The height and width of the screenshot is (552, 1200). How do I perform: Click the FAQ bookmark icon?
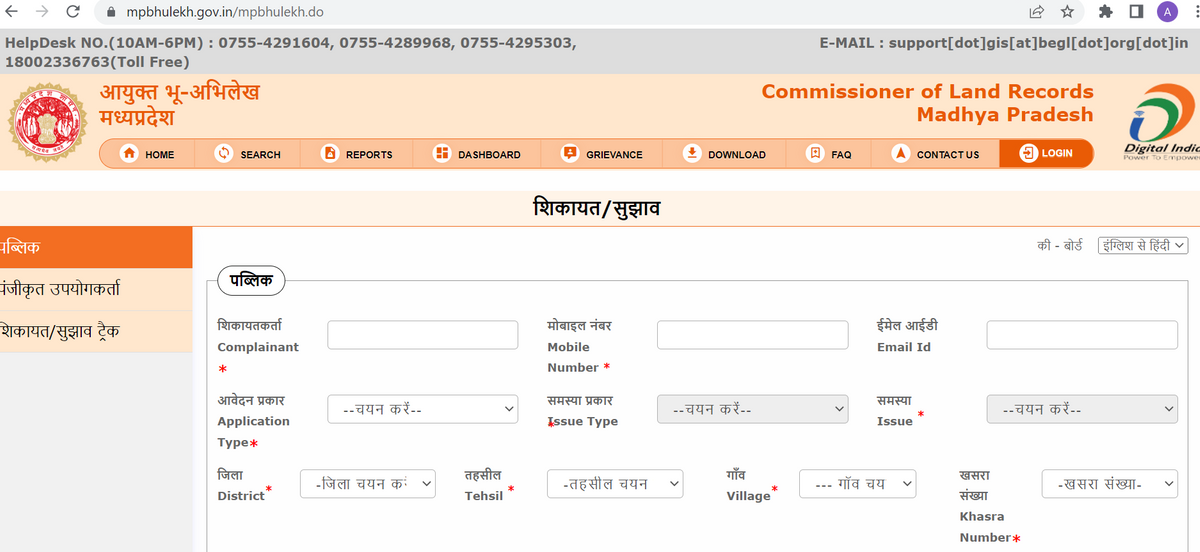coord(815,154)
